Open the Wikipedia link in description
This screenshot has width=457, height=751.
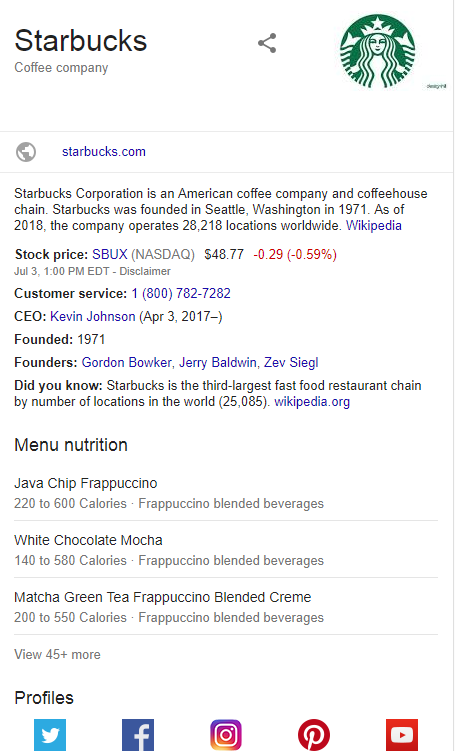click(374, 226)
